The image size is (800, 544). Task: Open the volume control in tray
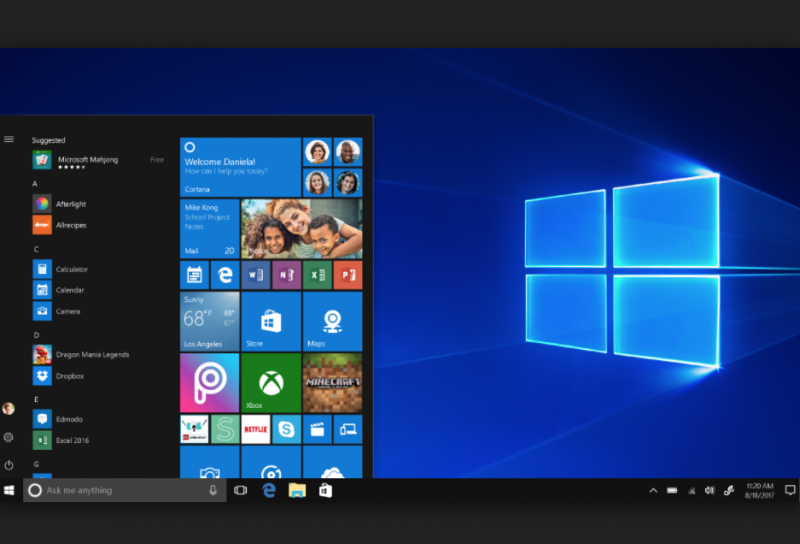coord(710,491)
